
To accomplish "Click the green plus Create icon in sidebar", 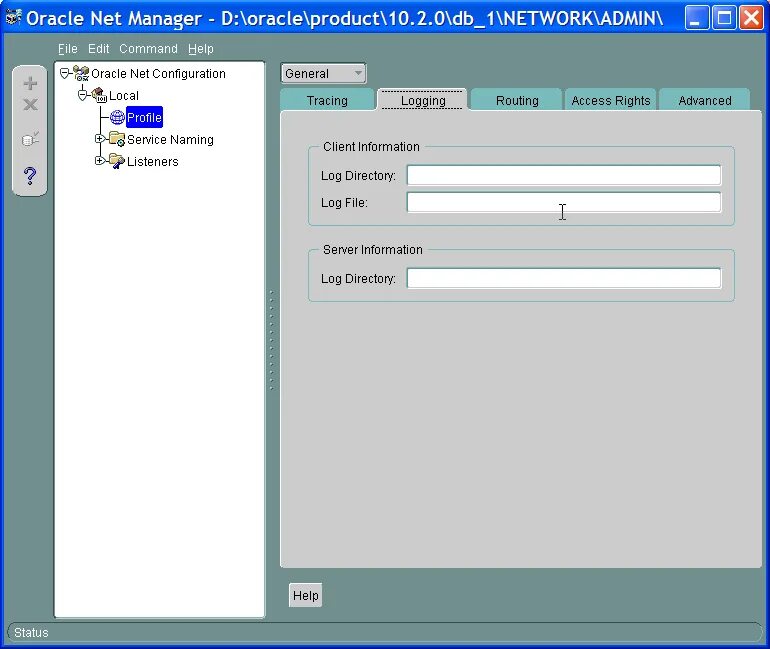I will pos(30,83).
